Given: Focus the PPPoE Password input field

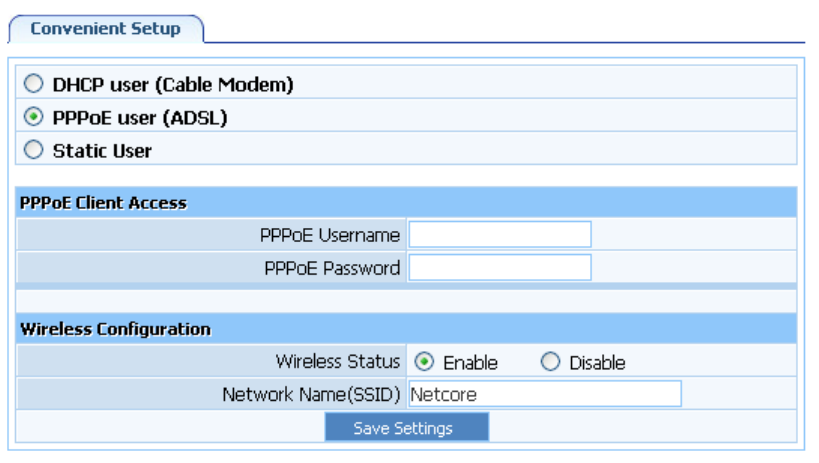Looking at the screenshot, I should click(499, 268).
